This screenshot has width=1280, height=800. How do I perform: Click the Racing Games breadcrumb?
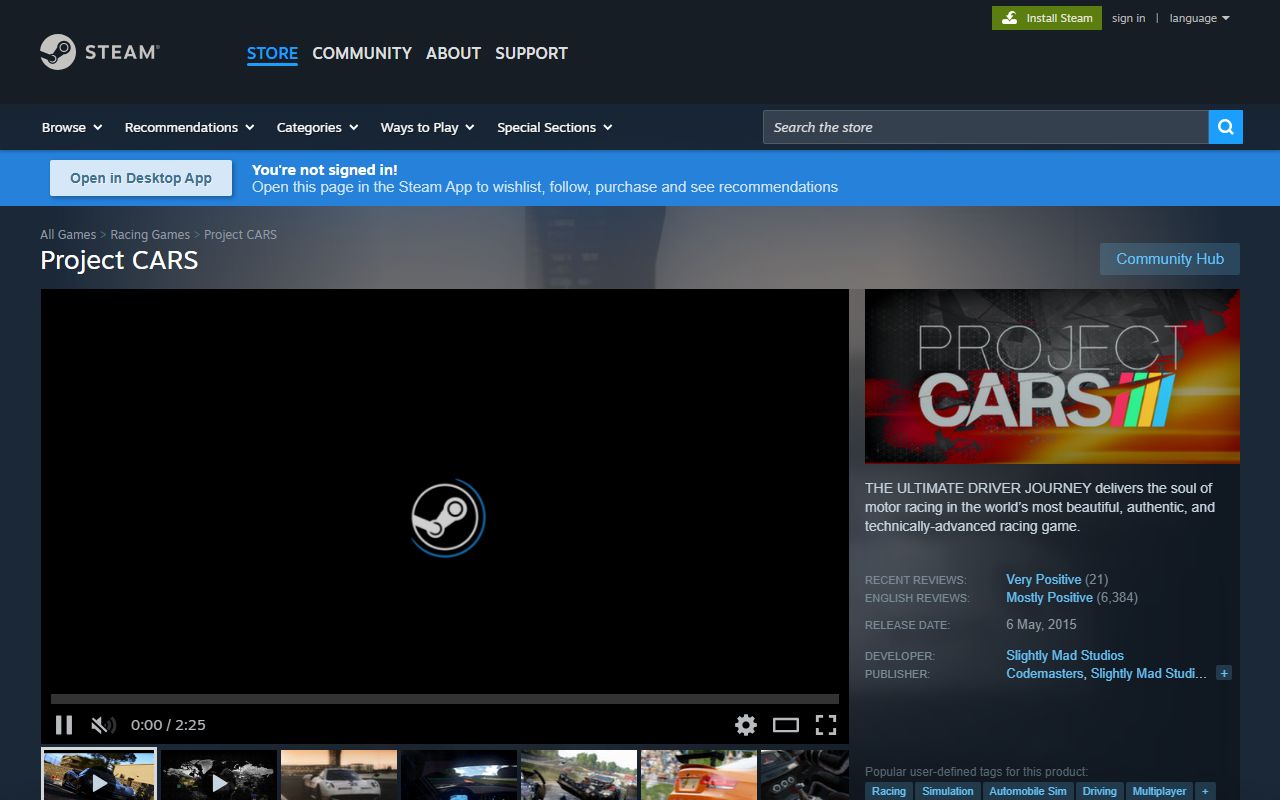[150, 234]
